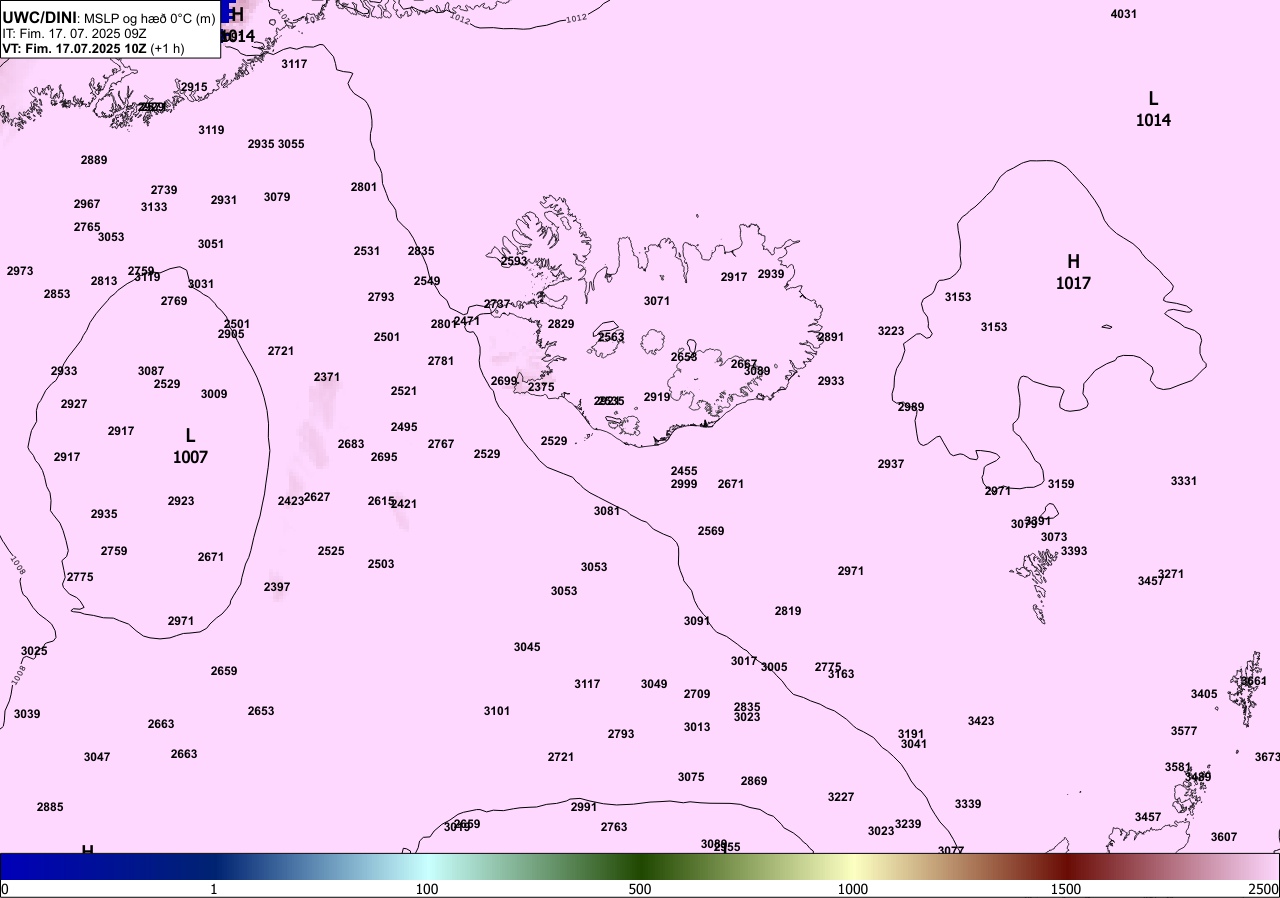Click the 3087 value inside the low
The image size is (1280, 898).
click(151, 371)
